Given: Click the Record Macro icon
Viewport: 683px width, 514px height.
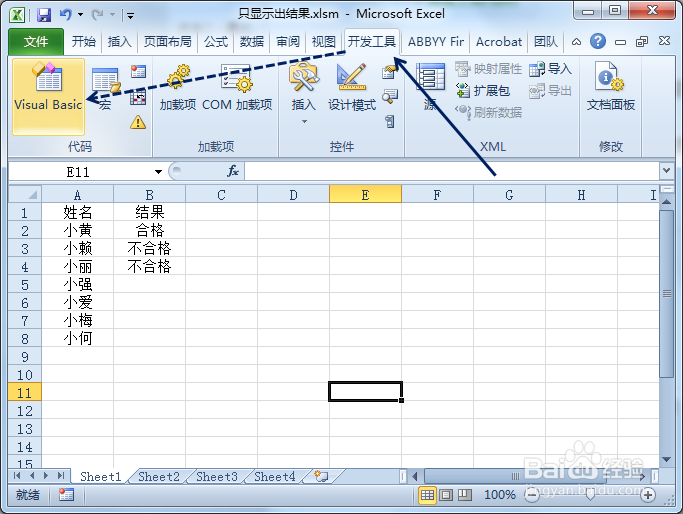Looking at the screenshot, I should 139,71.
